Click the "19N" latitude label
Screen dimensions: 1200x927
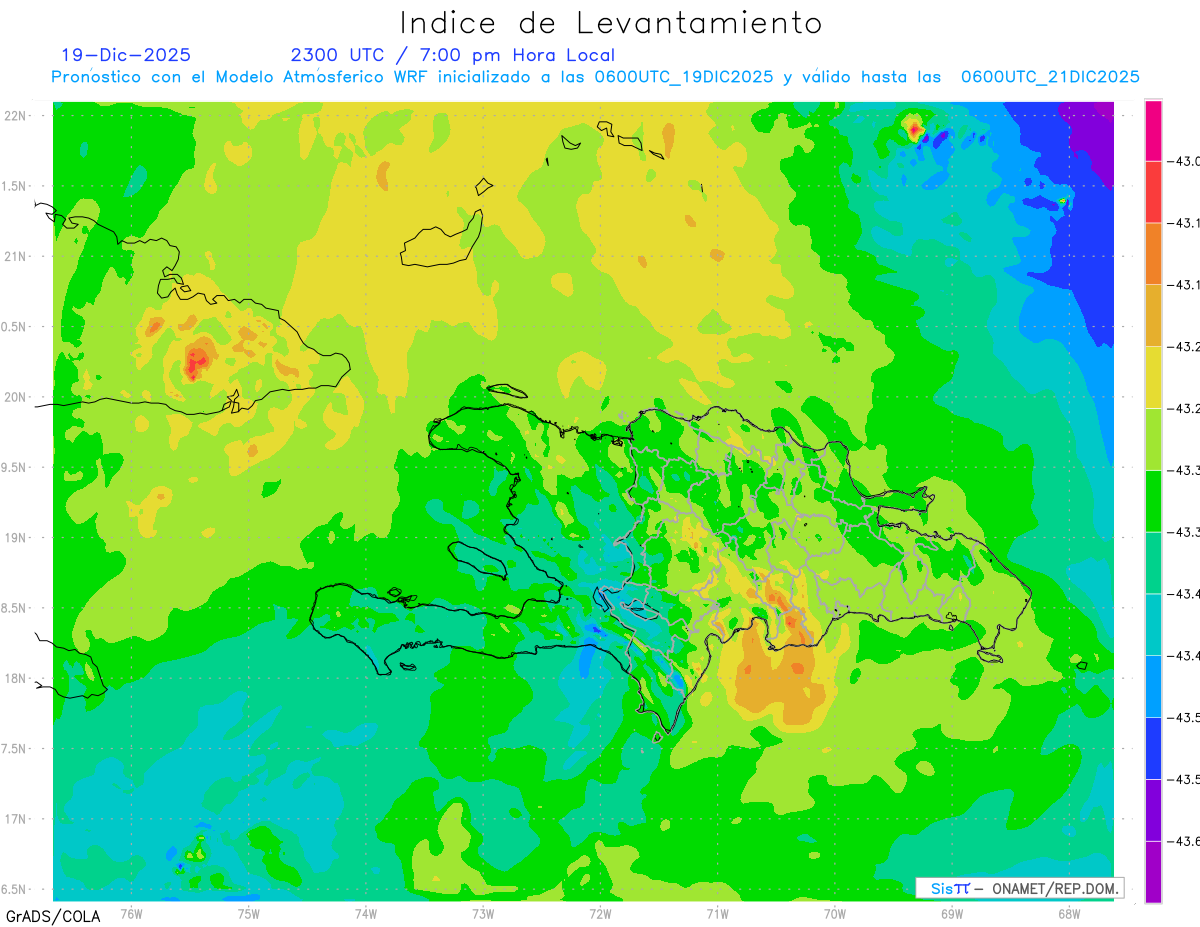click(x=17, y=537)
